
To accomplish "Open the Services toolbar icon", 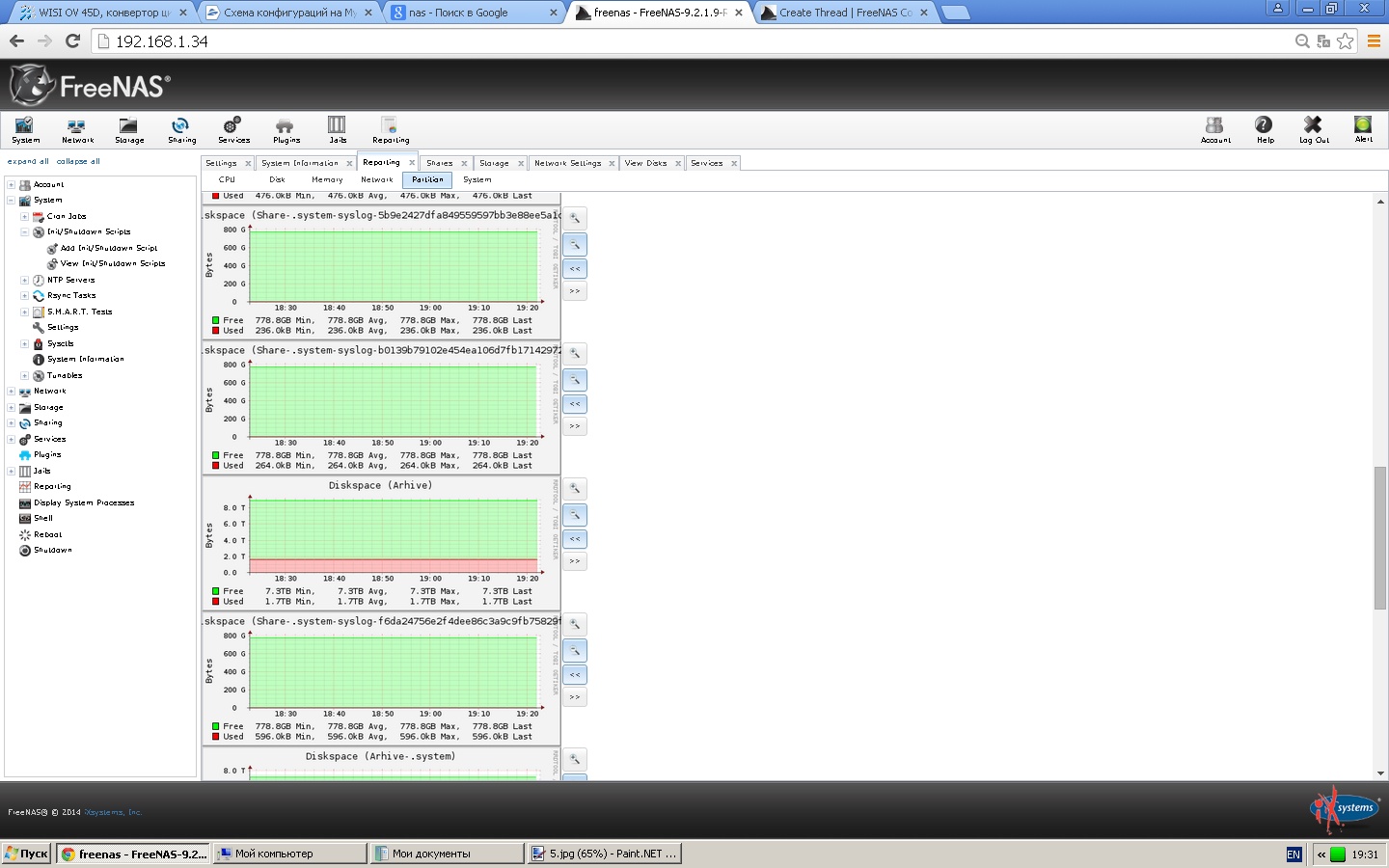I will 233,130.
